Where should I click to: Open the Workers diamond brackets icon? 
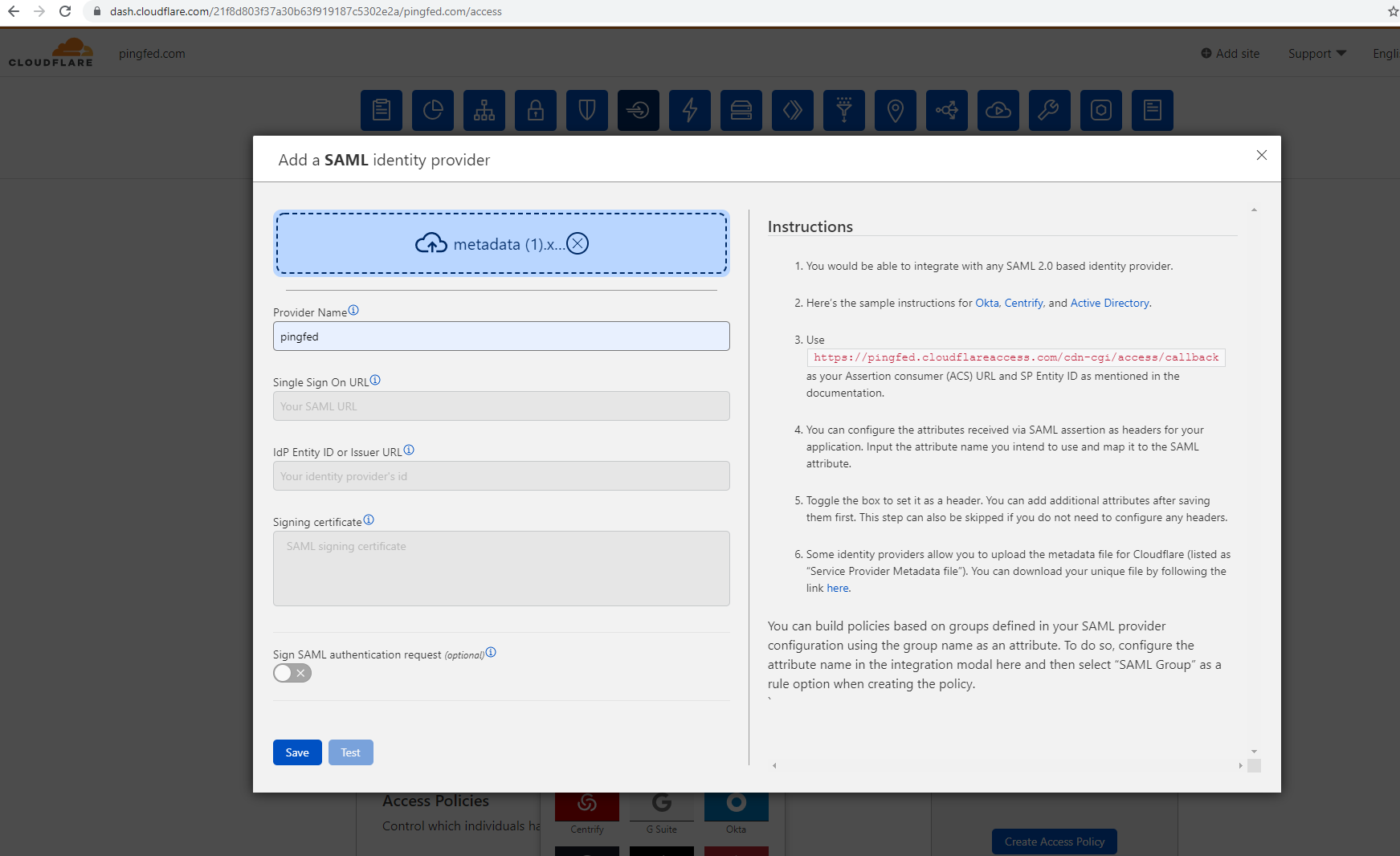(793, 110)
